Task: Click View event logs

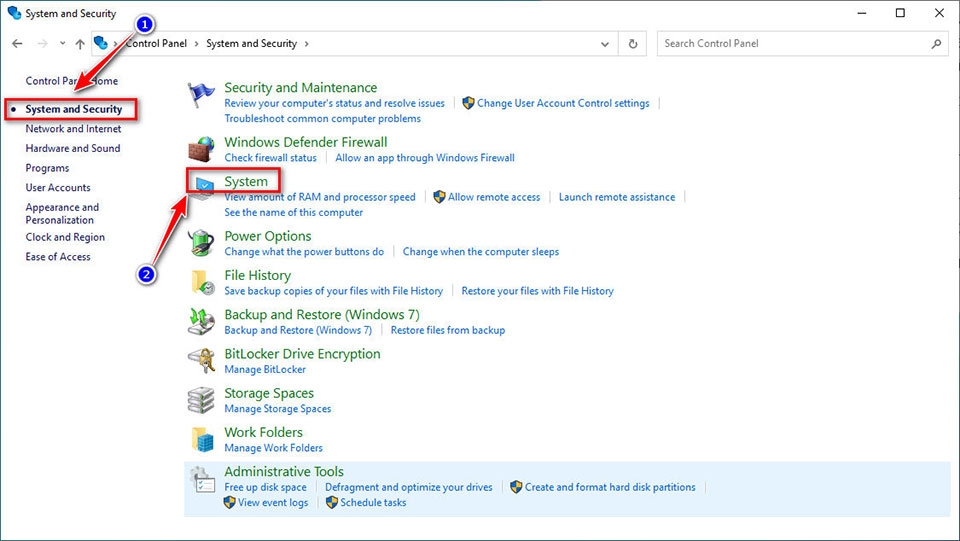Action: point(273,502)
